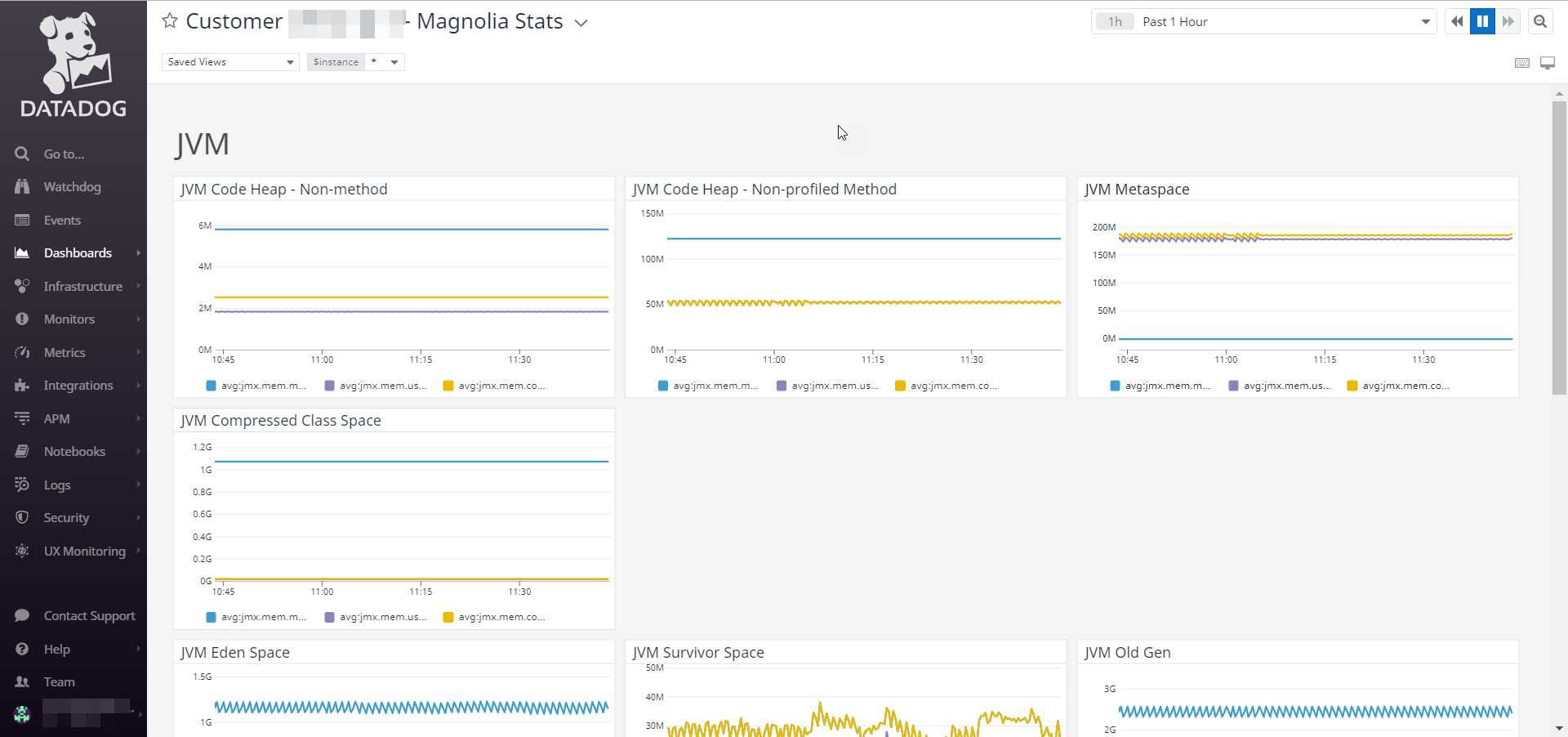This screenshot has width=1568, height=737.
Task: Expand the Help submenu arrow
Action: point(139,649)
